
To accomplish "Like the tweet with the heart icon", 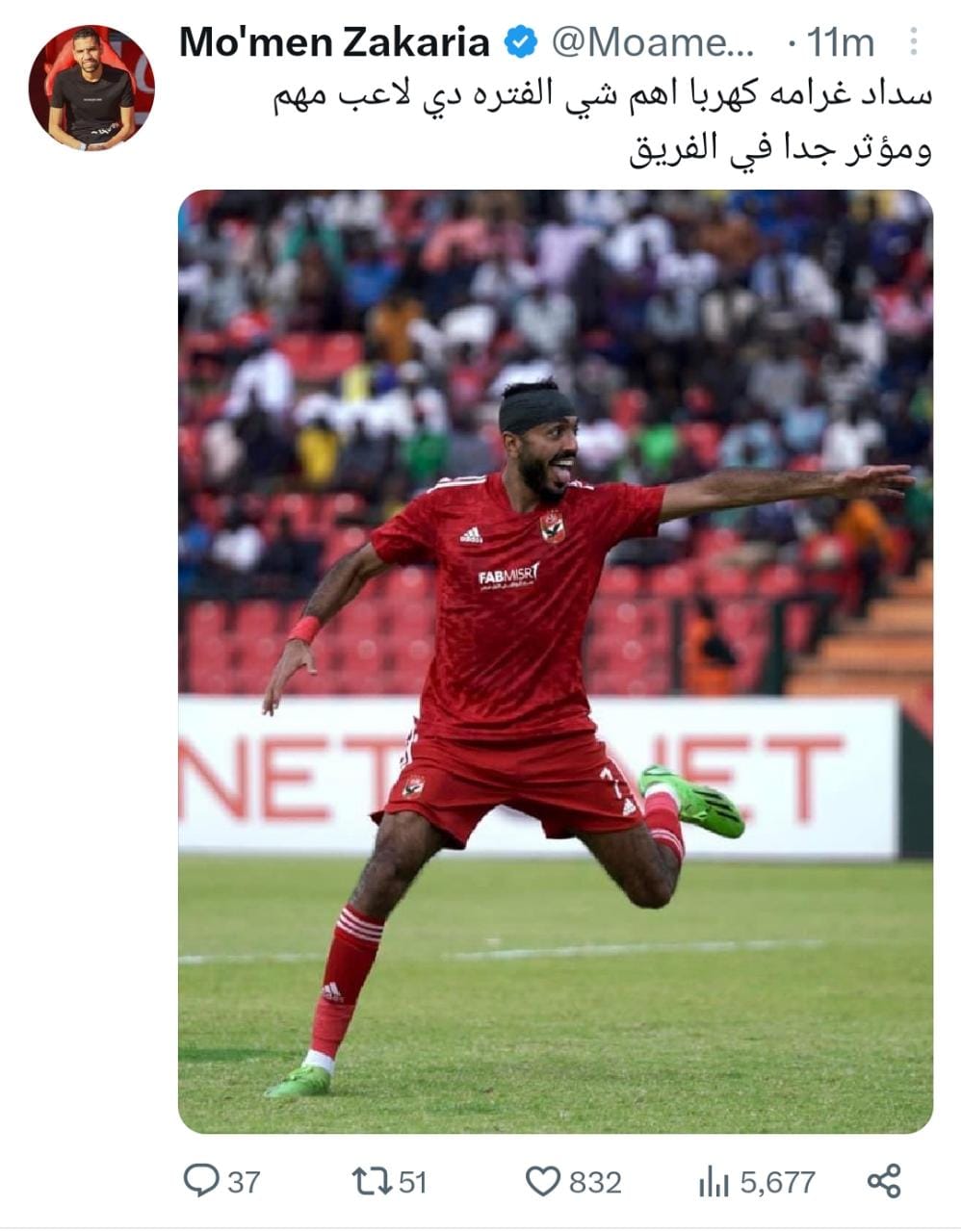I will click(x=543, y=1181).
